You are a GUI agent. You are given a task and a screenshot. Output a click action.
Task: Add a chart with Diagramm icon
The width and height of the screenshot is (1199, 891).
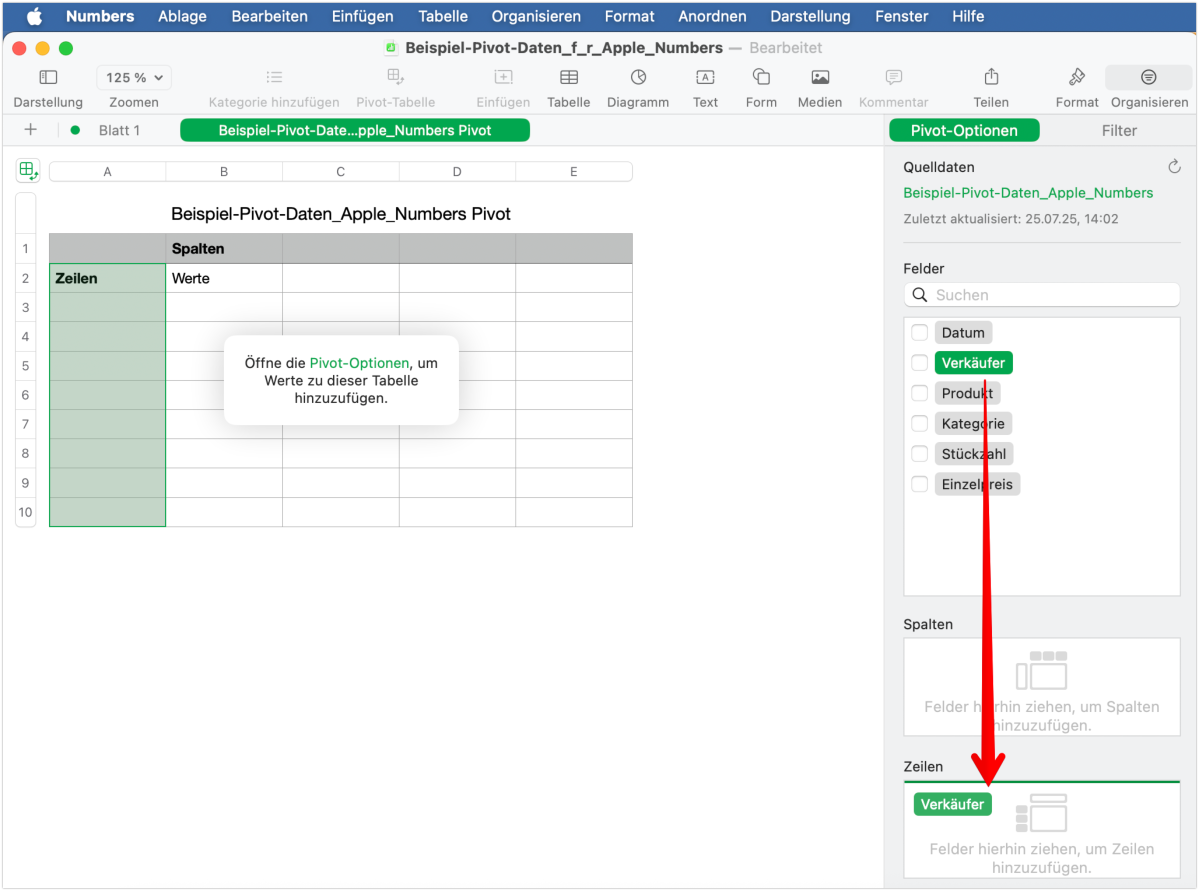638,77
